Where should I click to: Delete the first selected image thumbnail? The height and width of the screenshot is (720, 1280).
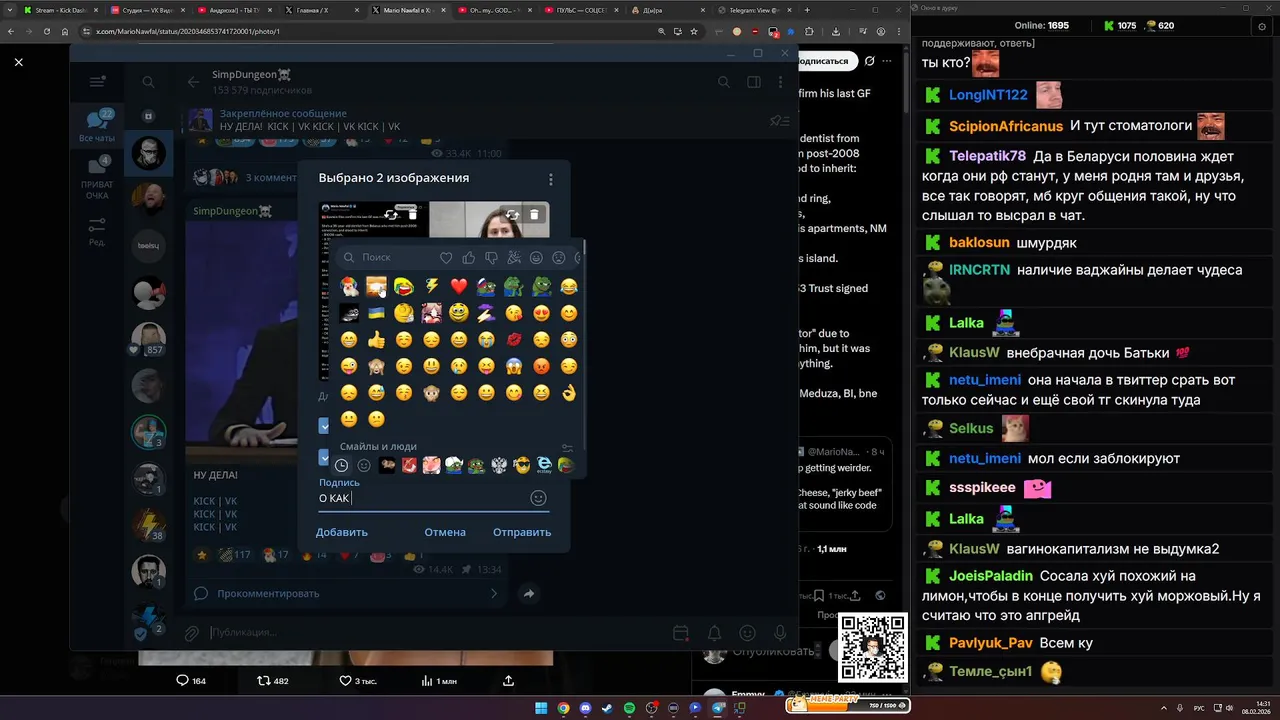413,214
